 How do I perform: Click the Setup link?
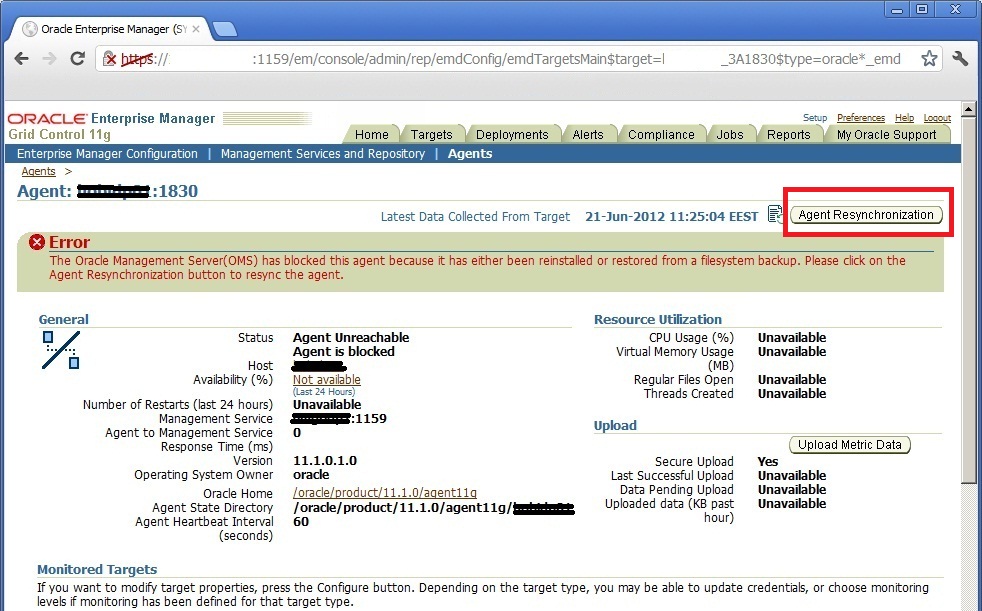click(x=815, y=118)
